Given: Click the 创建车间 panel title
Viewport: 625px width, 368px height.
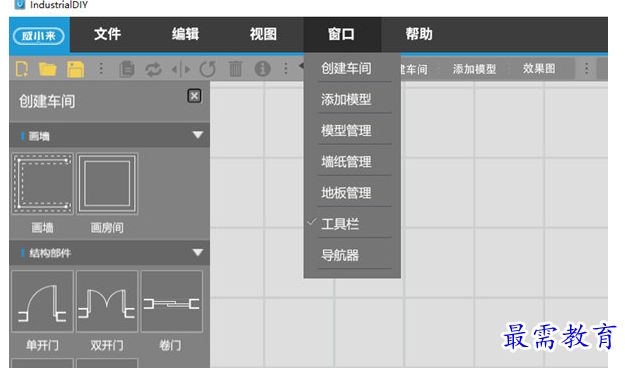Looking at the screenshot, I should click(47, 101).
